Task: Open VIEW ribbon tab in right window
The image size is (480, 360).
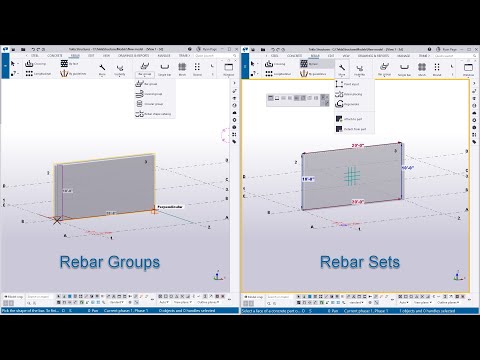Action: 346,56
